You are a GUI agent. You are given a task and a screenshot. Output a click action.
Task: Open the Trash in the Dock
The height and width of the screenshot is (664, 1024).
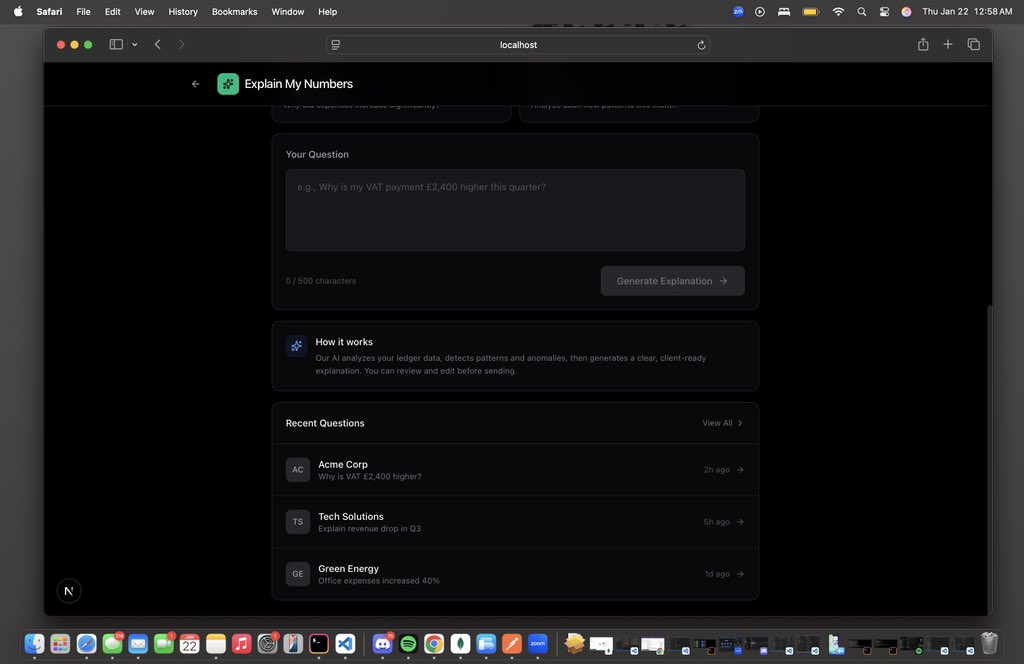point(989,644)
